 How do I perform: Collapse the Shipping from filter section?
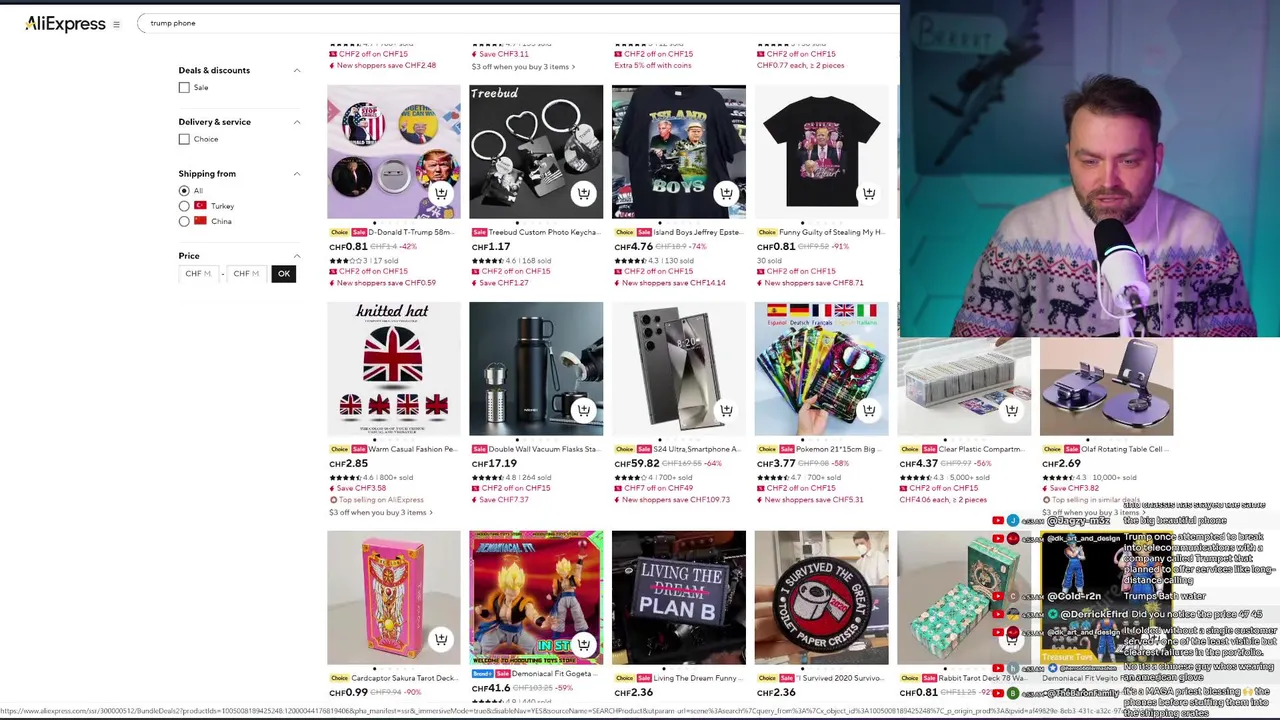pyautogui.click(x=296, y=174)
